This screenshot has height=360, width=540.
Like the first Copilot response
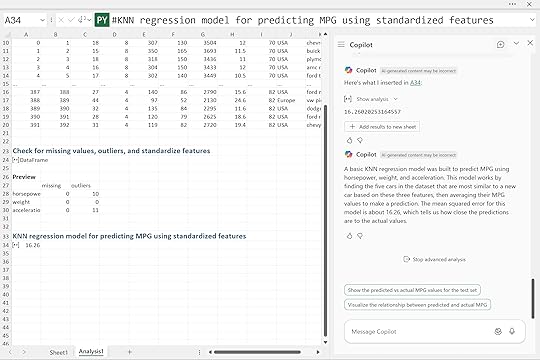pos(349,140)
